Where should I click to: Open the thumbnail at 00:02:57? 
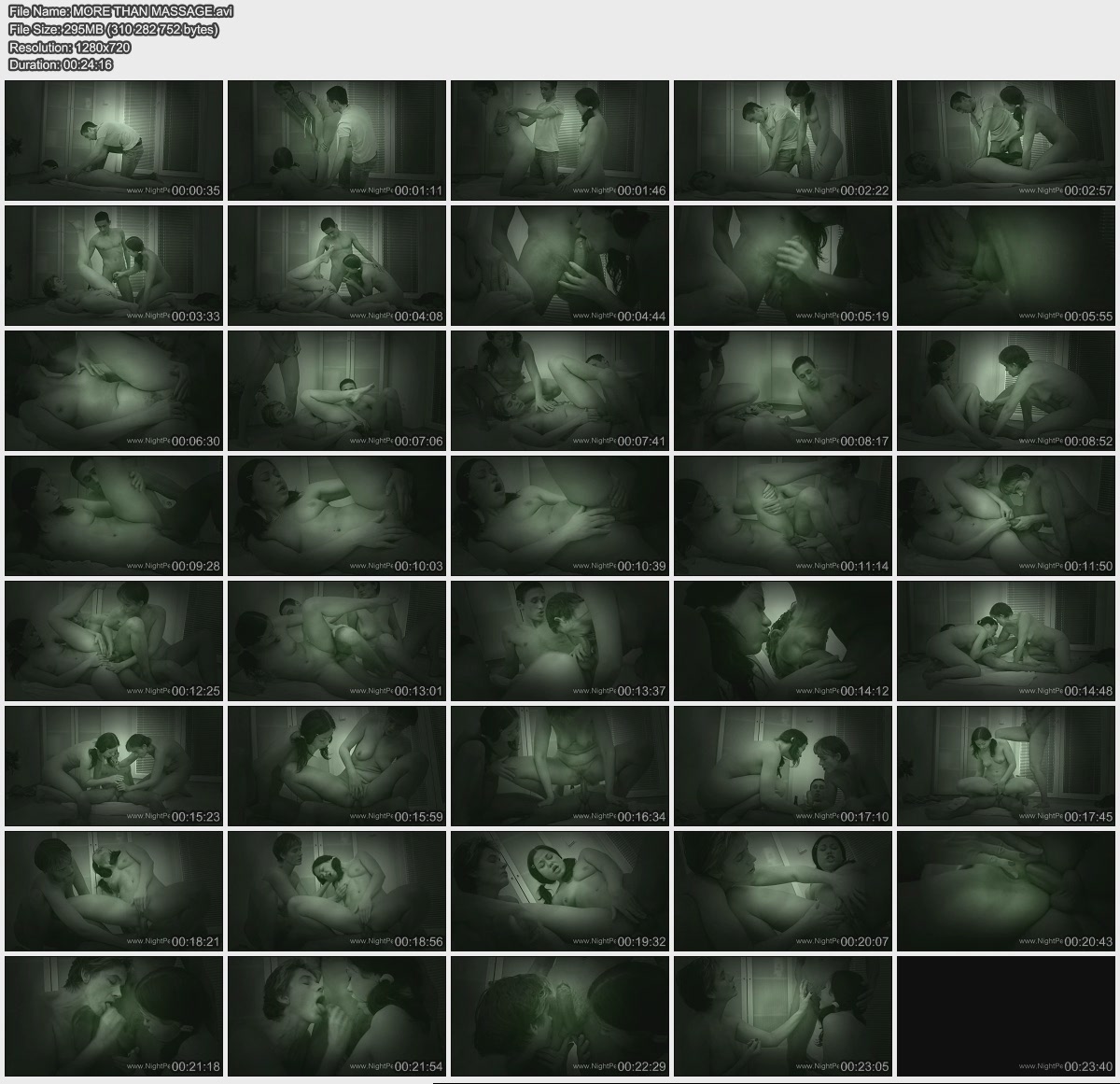1006,140
